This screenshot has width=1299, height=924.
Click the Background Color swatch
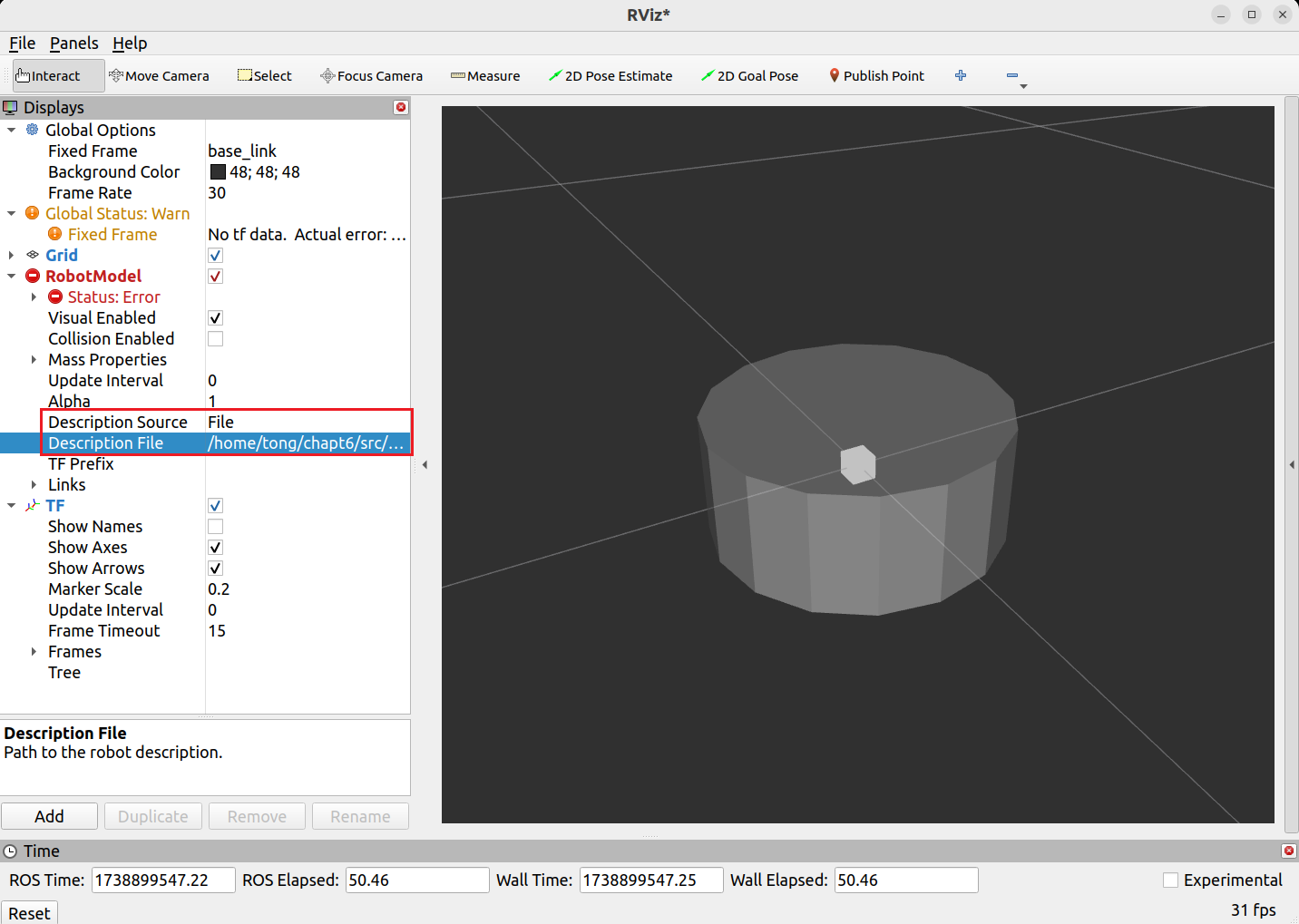pyautogui.click(x=218, y=172)
